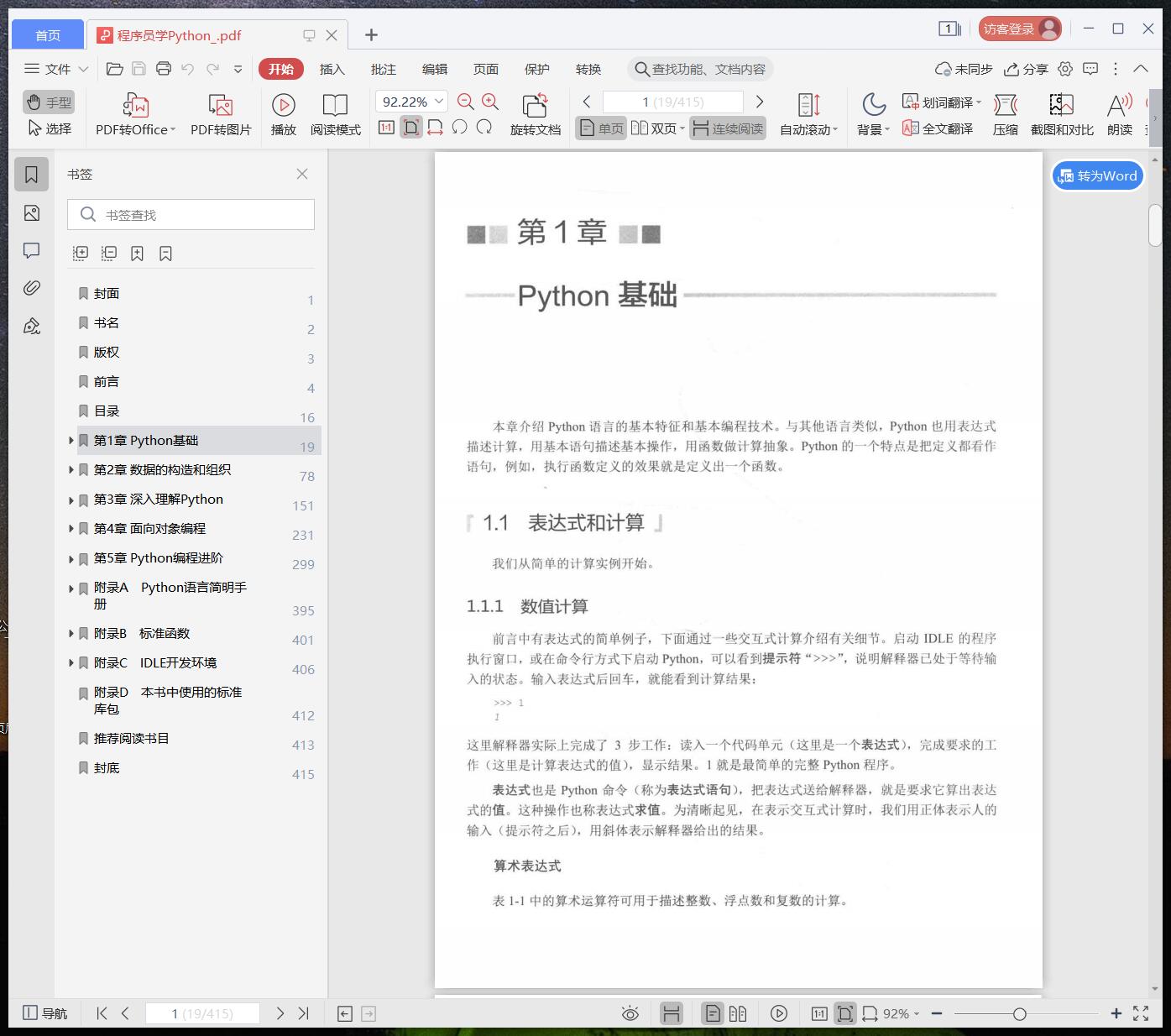Toggle eye protection mode icon in status bar
The image size is (1171, 1036).
click(x=630, y=1013)
